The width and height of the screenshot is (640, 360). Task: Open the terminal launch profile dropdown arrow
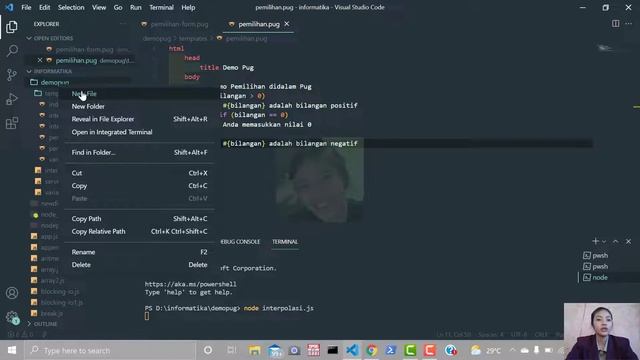[x=604, y=242]
